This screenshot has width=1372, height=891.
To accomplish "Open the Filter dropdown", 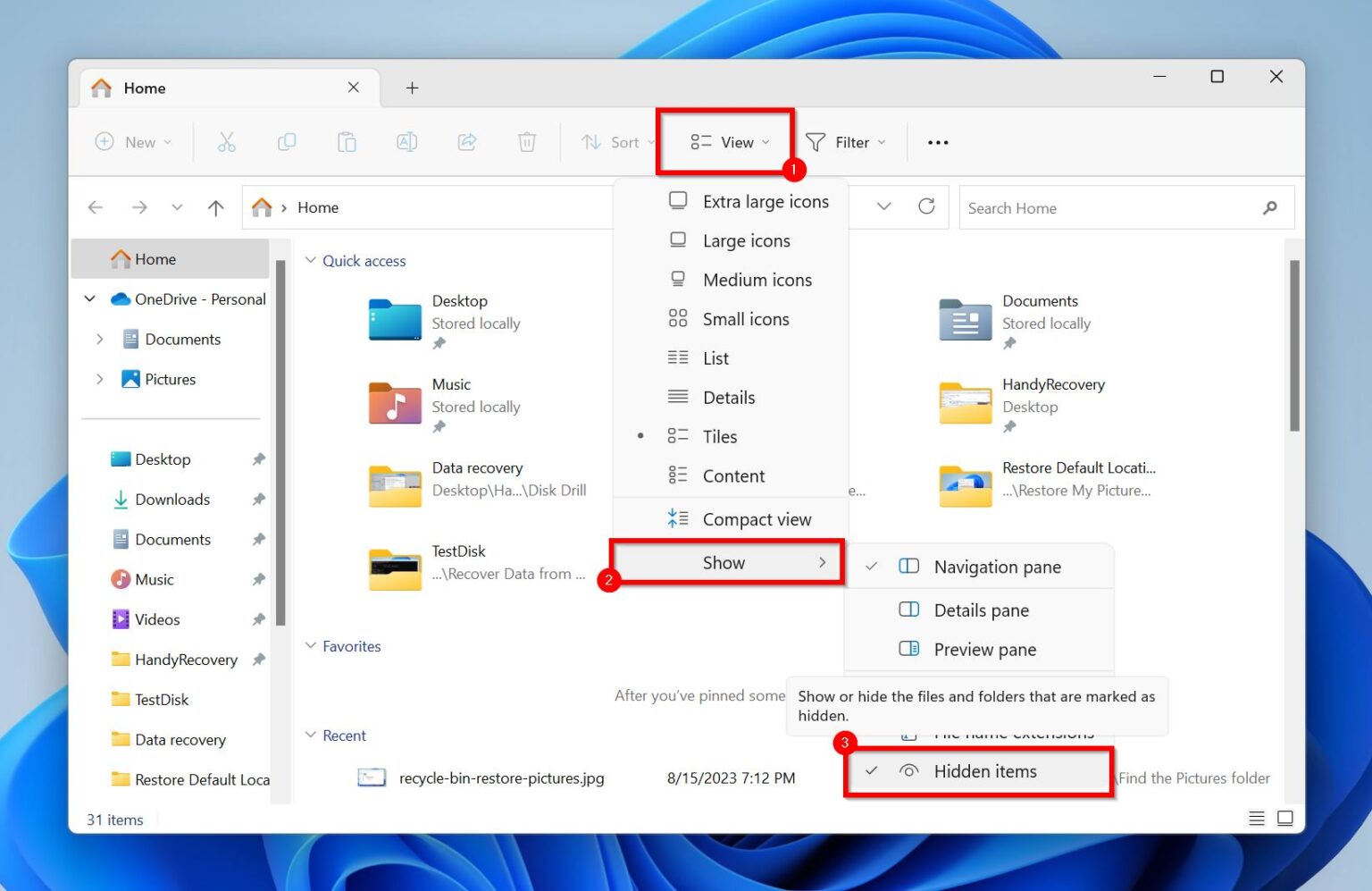I will pos(845,142).
